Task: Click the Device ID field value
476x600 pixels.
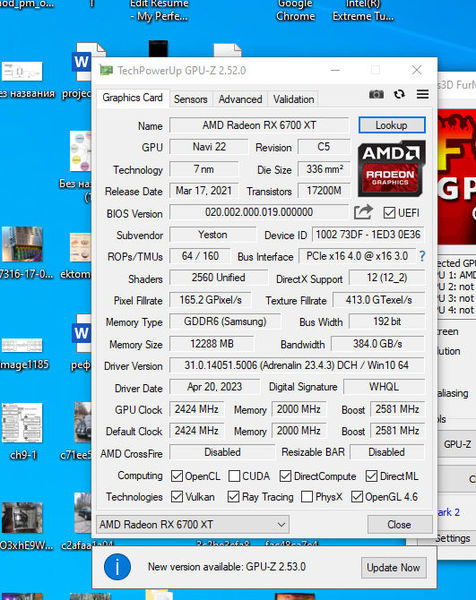Action: (368, 234)
